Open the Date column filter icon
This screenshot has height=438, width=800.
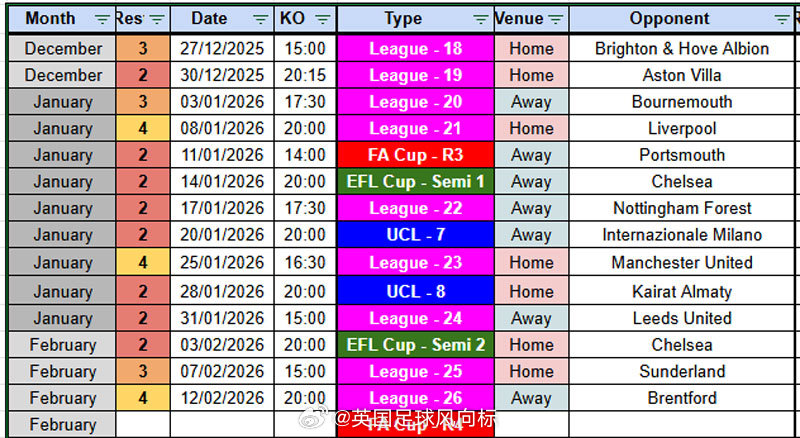pyautogui.click(x=261, y=19)
